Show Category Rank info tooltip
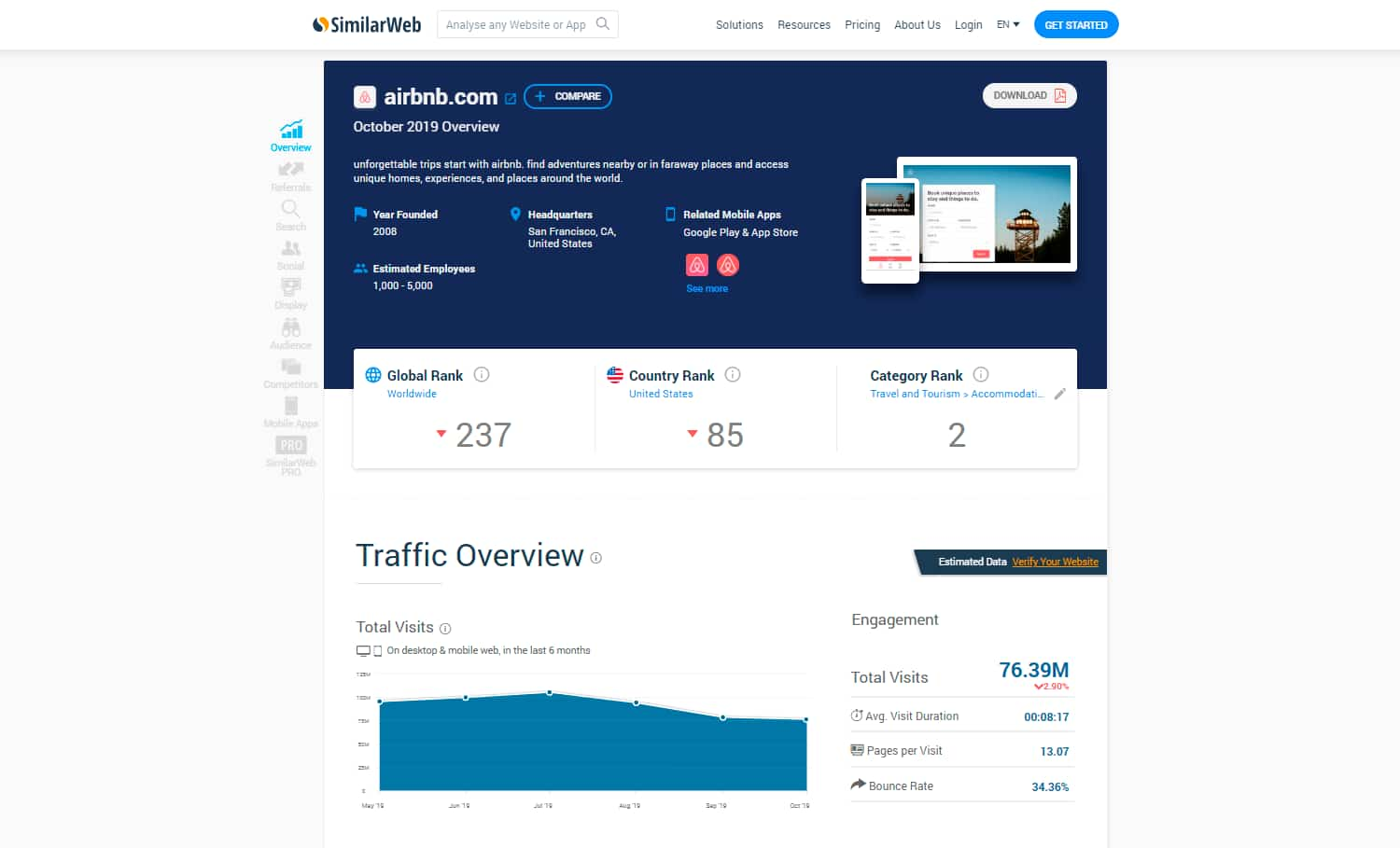Viewport: 1400px width, 848px height. coord(981,374)
